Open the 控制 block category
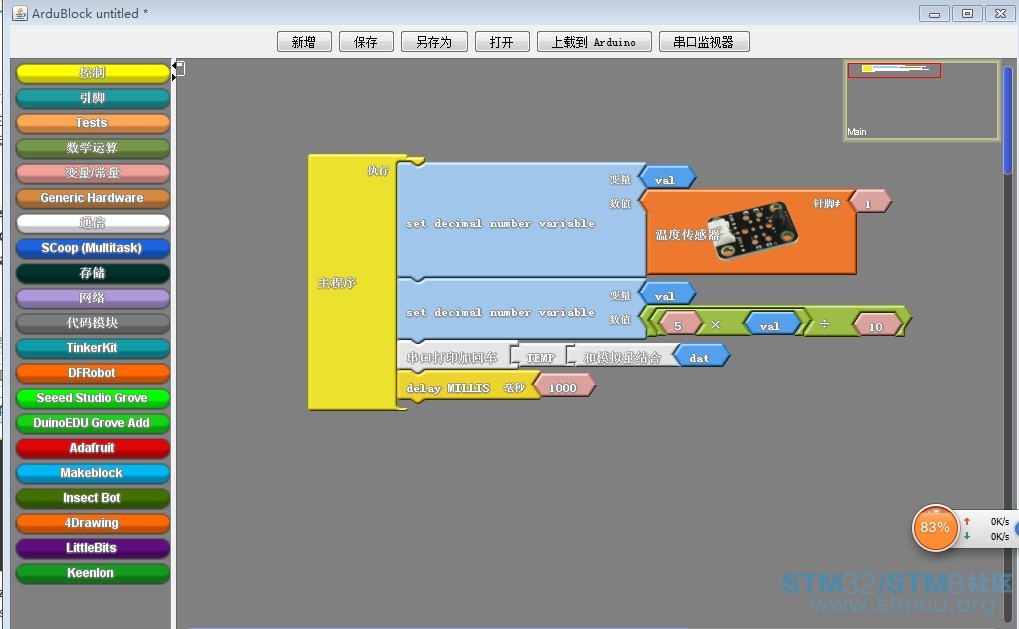The image size is (1019, 629). tap(92, 73)
